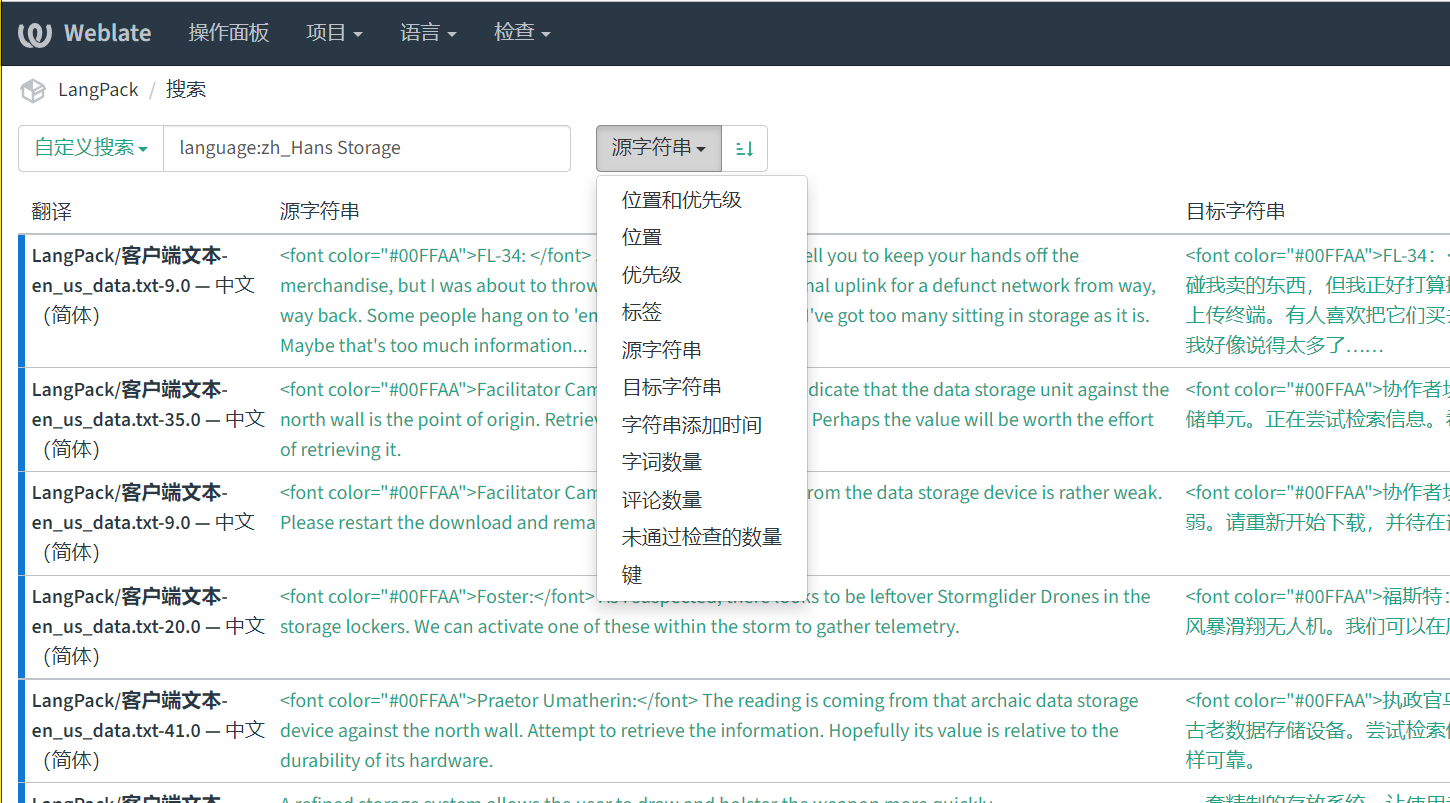Click the 执政官 target string
Screen dimensions: 1450x803
[x=1317, y=730]
